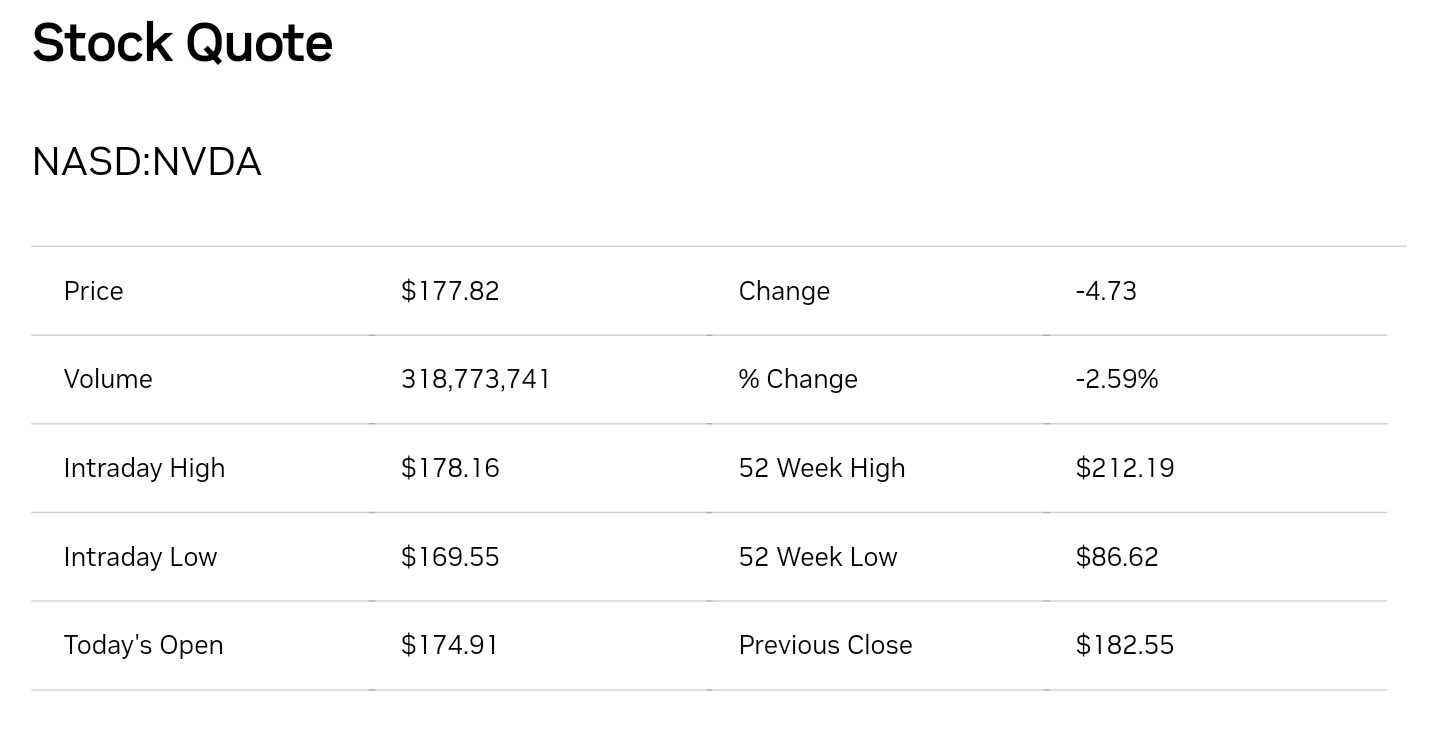Click the Stock Quote heading

[182, 44]
